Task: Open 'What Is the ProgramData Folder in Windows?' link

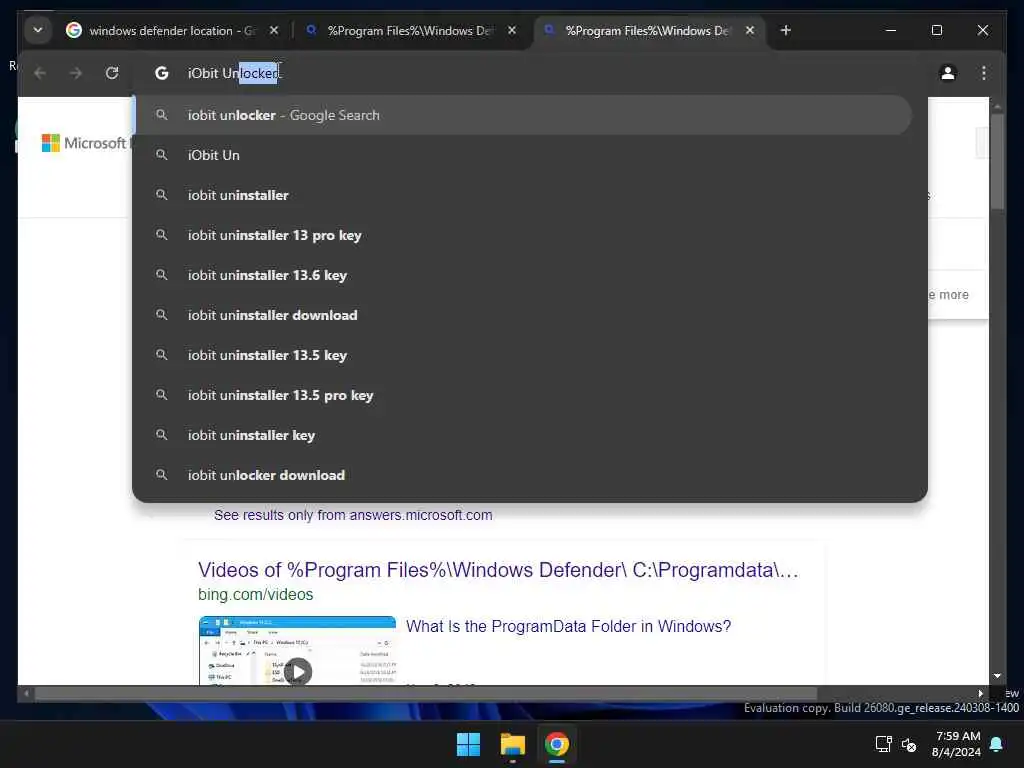Action: tap(568, 626)
